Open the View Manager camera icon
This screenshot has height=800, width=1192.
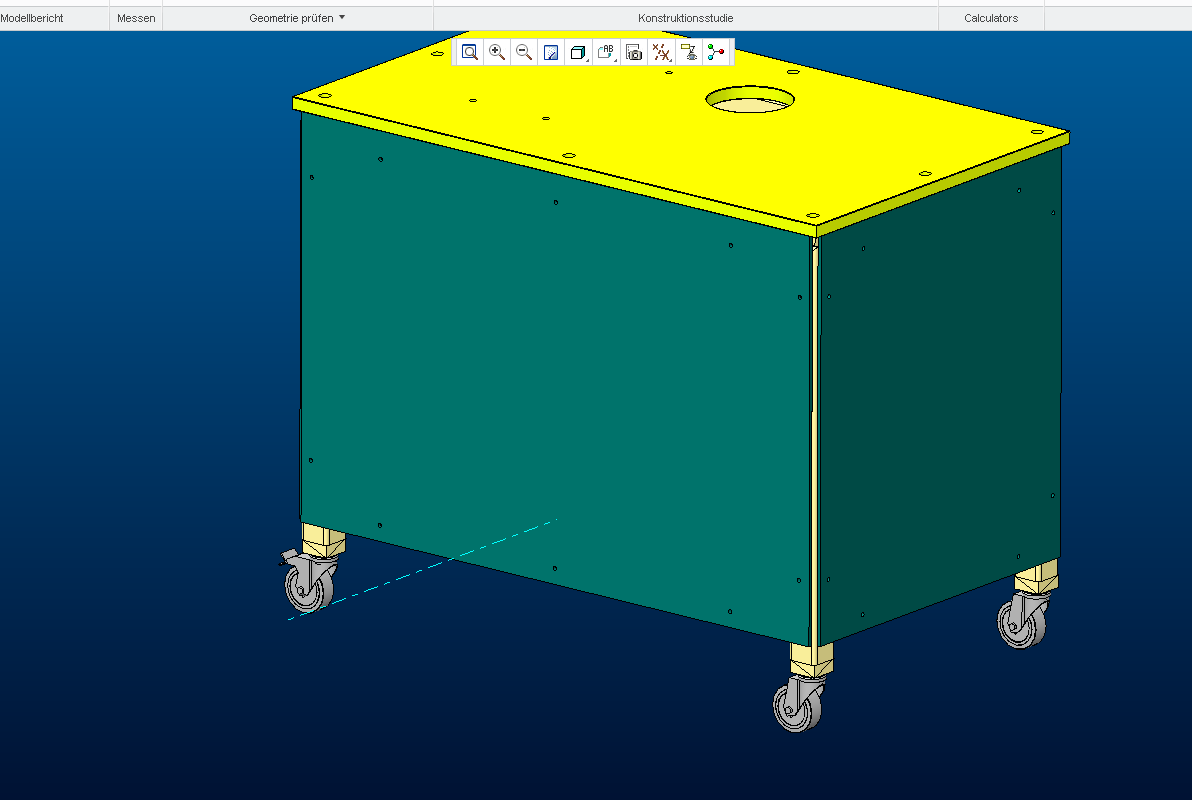tap(634, 53)
